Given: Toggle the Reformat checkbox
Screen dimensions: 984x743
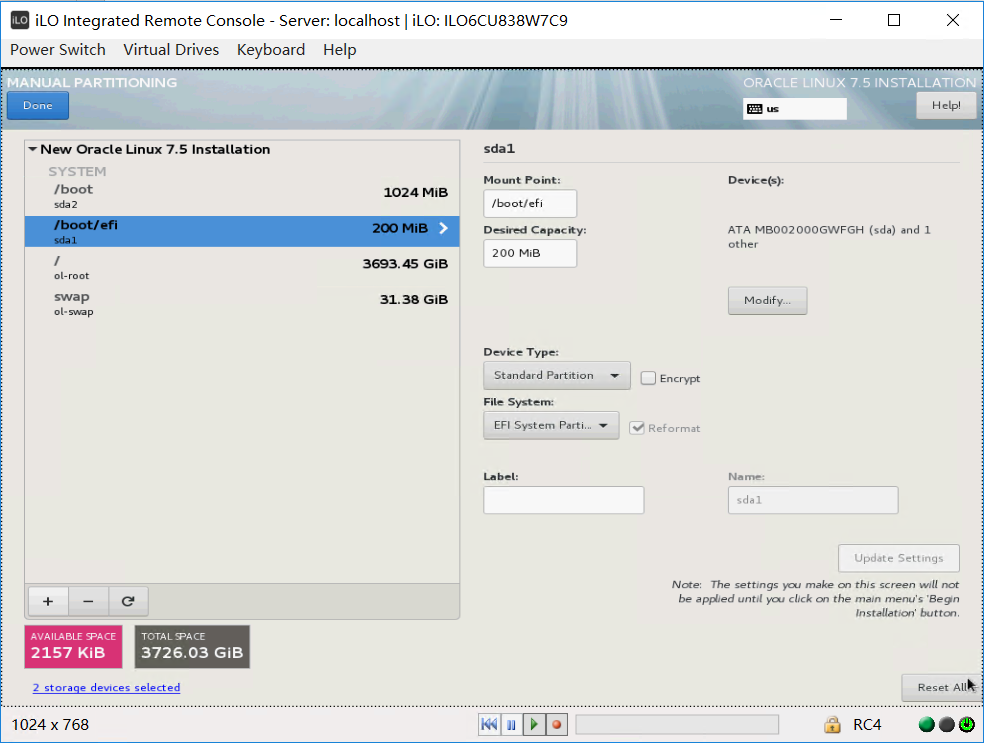Looking at the screenshot, I should click(x=638, y=427).
